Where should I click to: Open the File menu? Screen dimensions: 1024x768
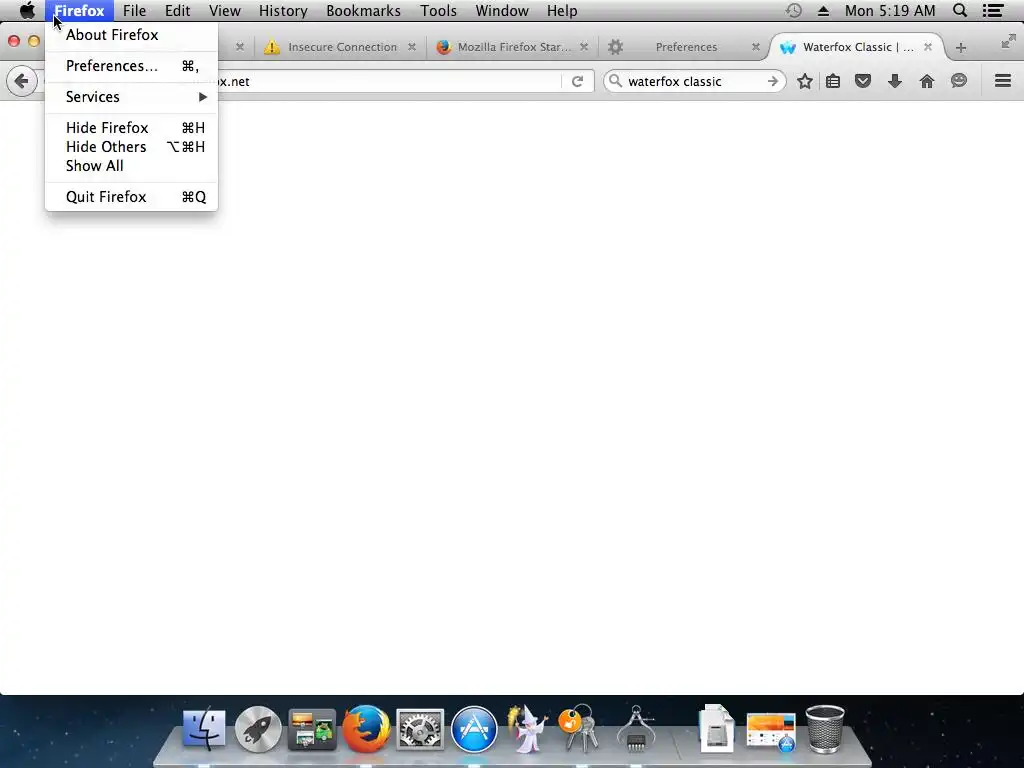tap(135, 10)
